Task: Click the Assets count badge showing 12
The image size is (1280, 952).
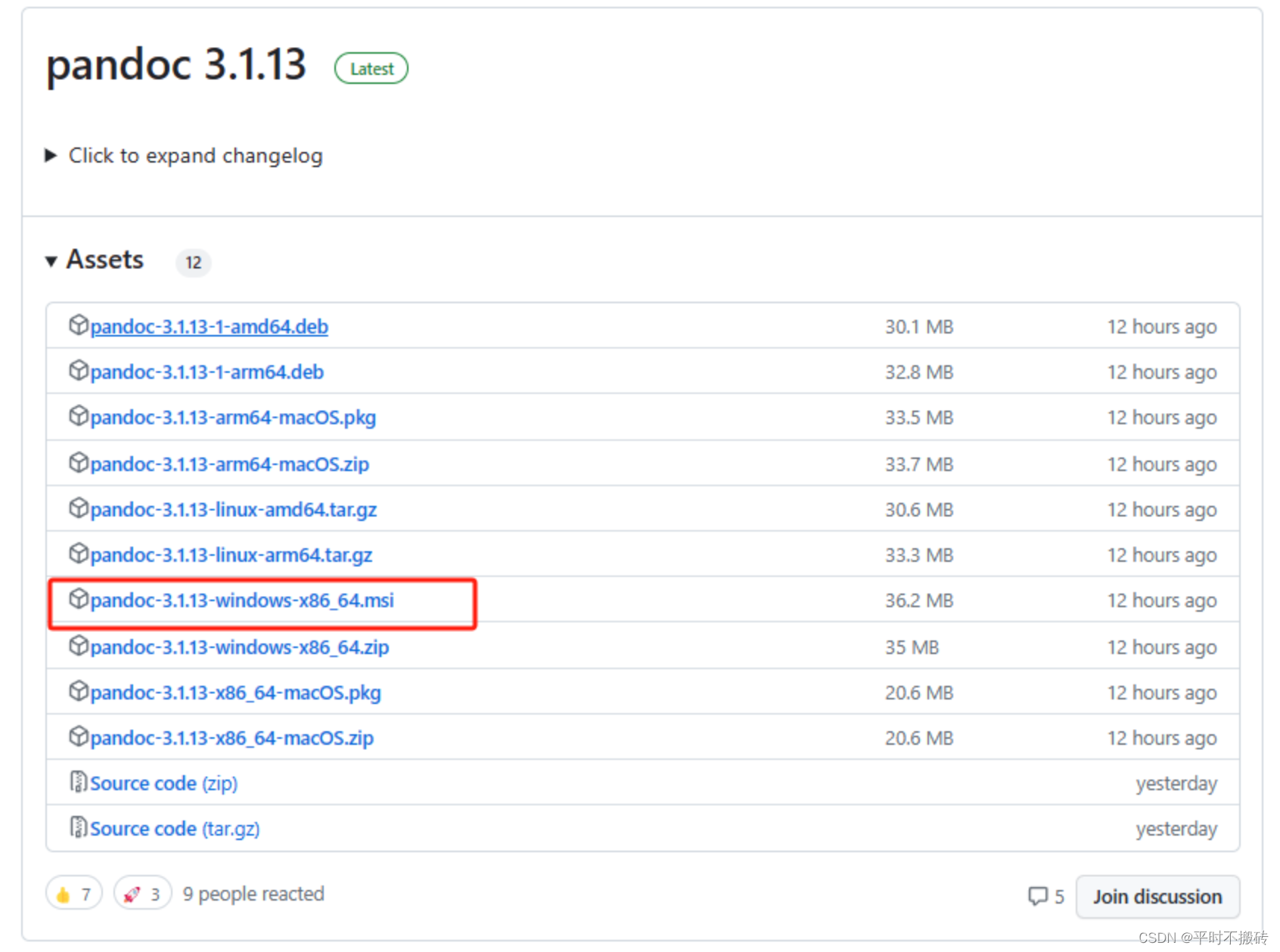Action: coord(193,262)
